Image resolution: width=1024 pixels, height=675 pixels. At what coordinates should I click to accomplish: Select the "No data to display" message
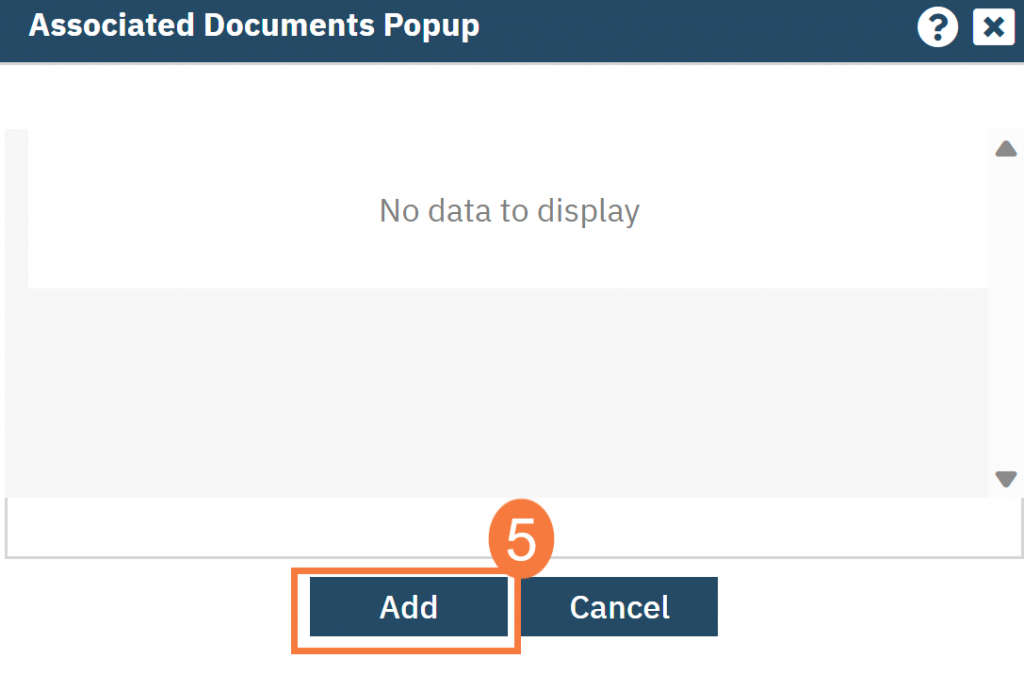[508, 211]
